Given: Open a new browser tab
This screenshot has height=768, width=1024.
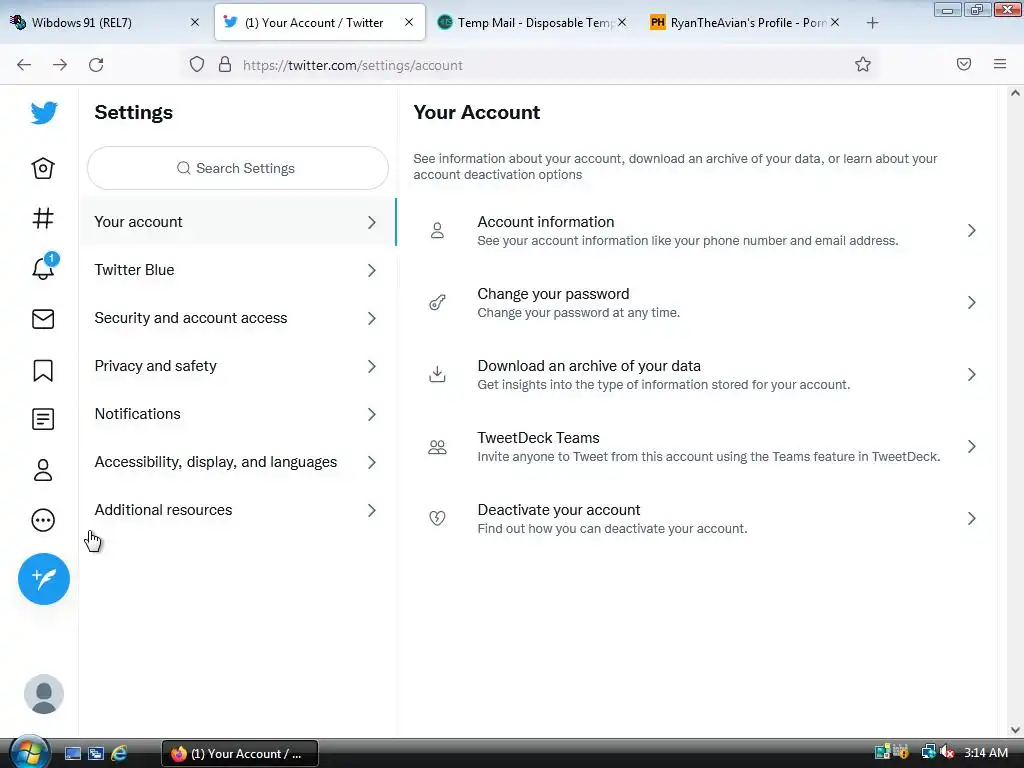Looking at the screenshot, I should coord(872,23).
